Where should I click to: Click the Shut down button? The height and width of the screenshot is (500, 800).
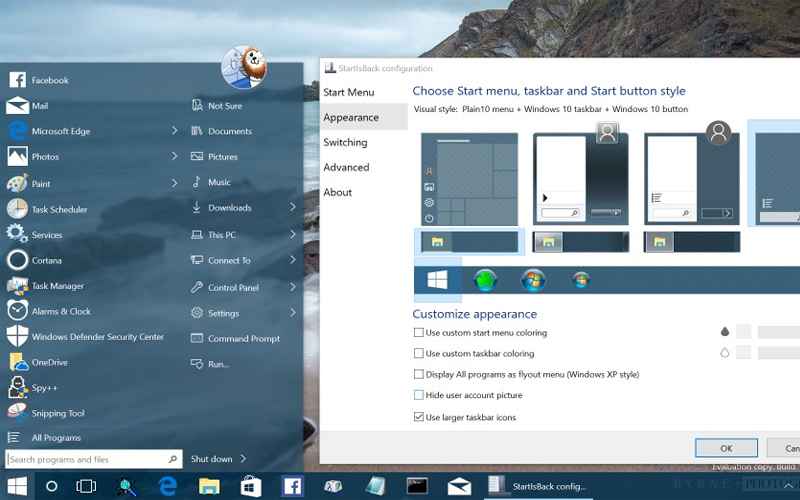pos(212,459)
